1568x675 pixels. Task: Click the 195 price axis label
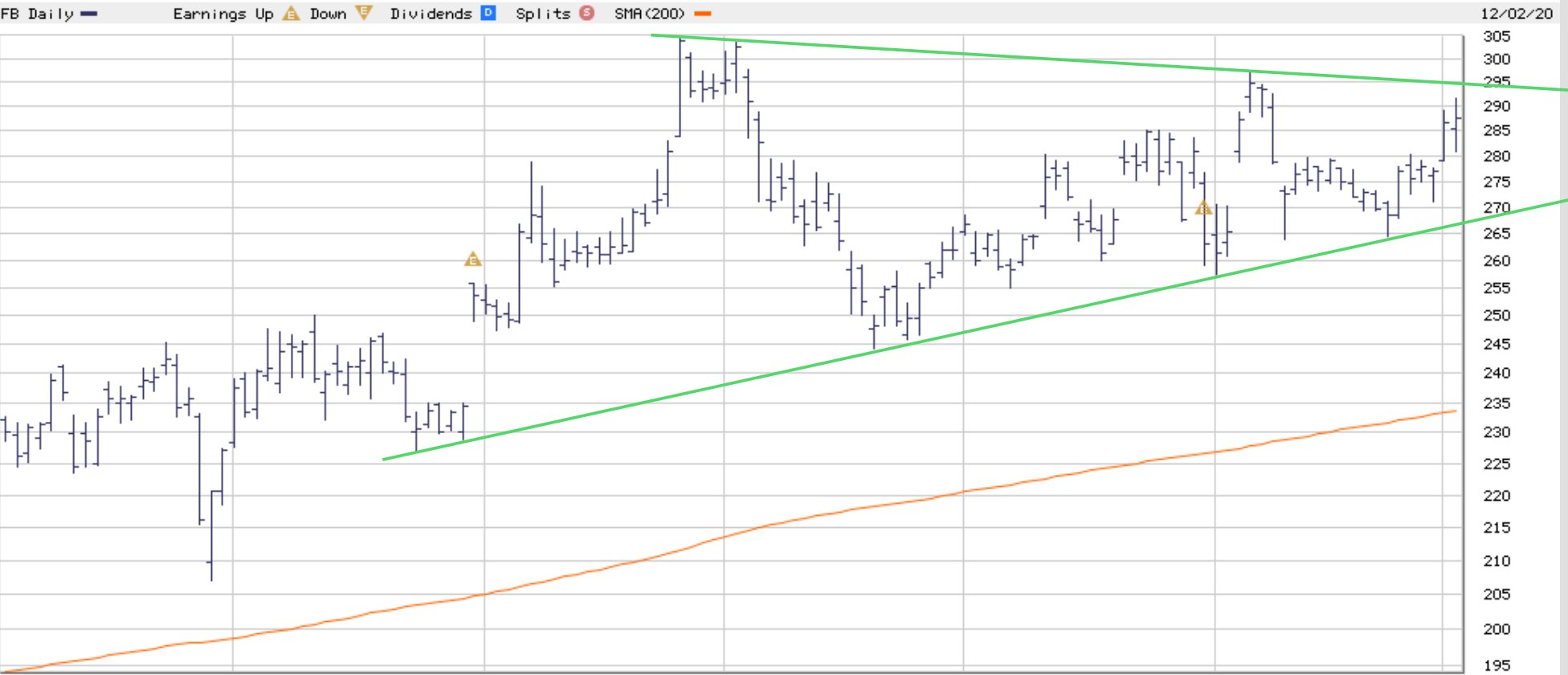1497,665
